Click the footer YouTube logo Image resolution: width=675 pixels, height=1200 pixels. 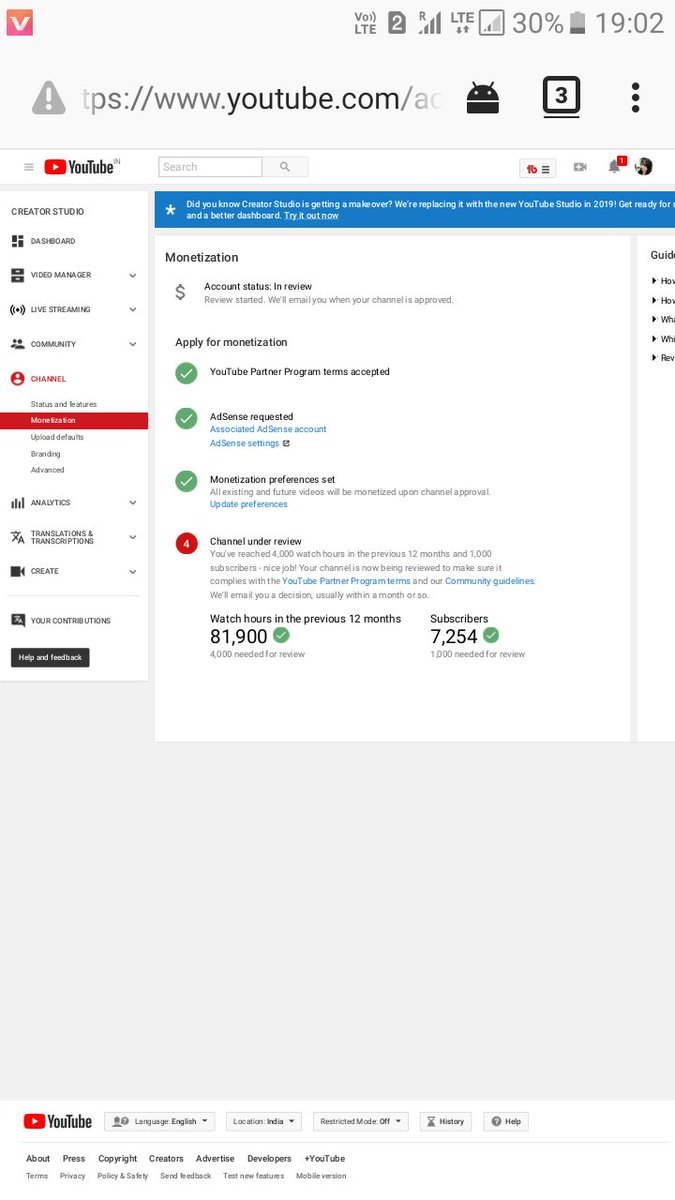(58, 1121)
